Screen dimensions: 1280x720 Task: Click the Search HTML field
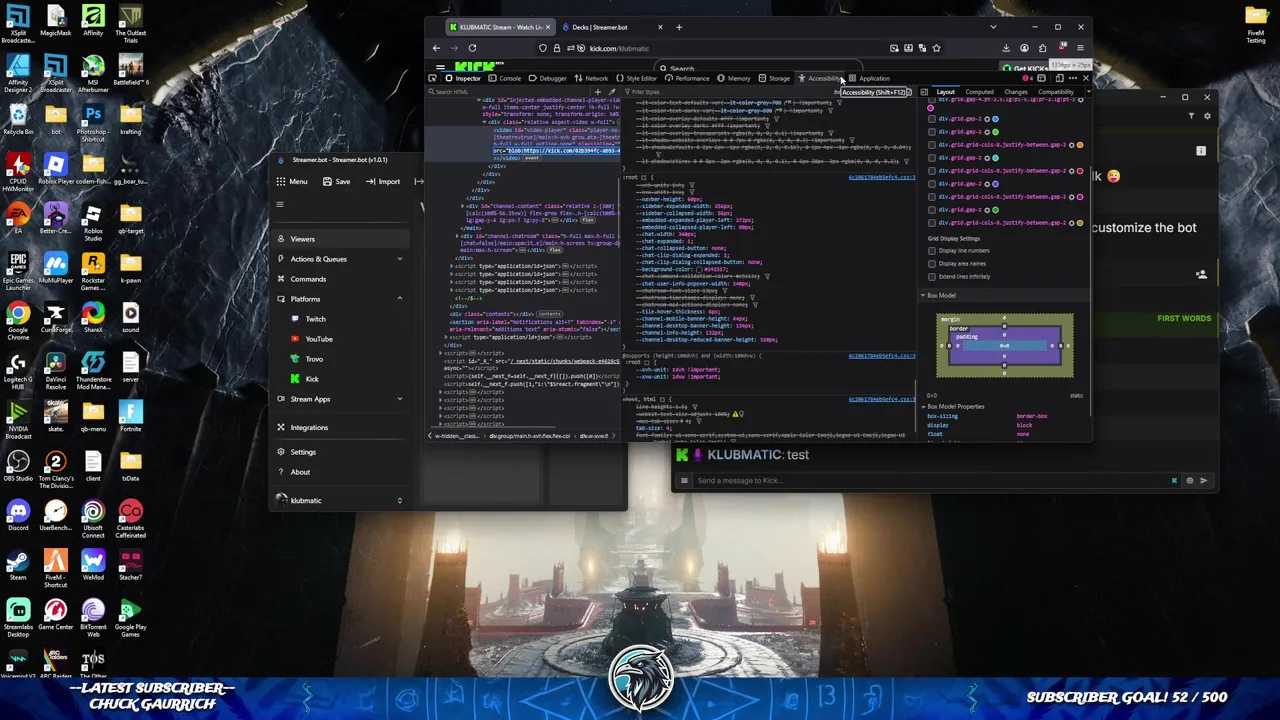pyautogui.click(x=510, y=92)
